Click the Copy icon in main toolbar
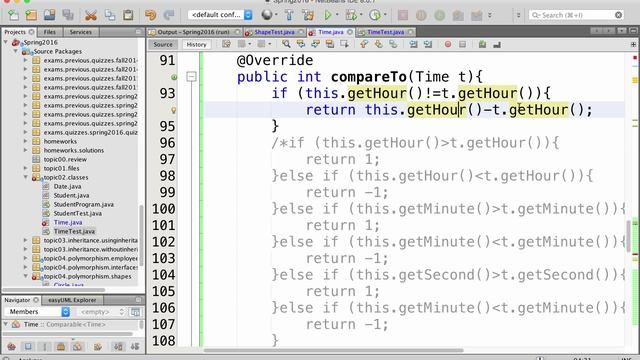This screenshot has height=360, width=640. (110, 16)
